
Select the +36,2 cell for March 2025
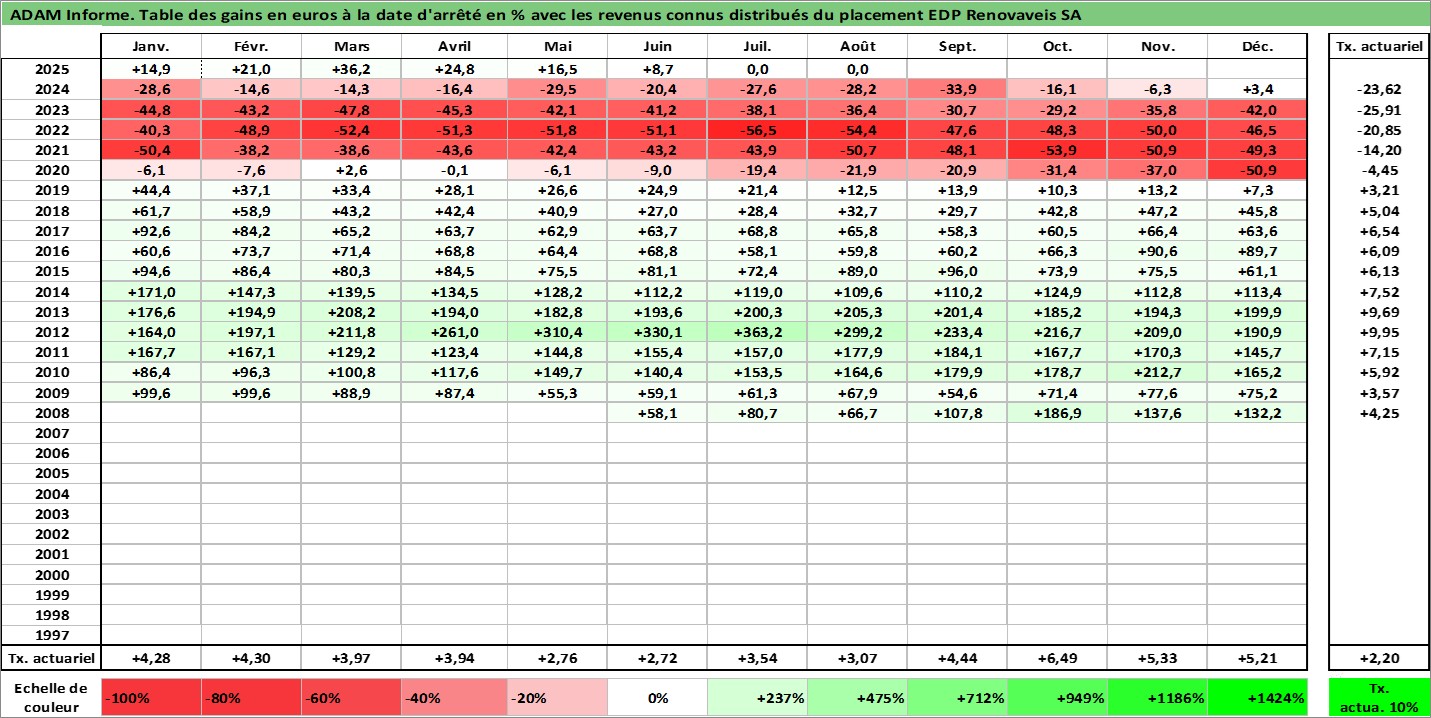point(352,69)
